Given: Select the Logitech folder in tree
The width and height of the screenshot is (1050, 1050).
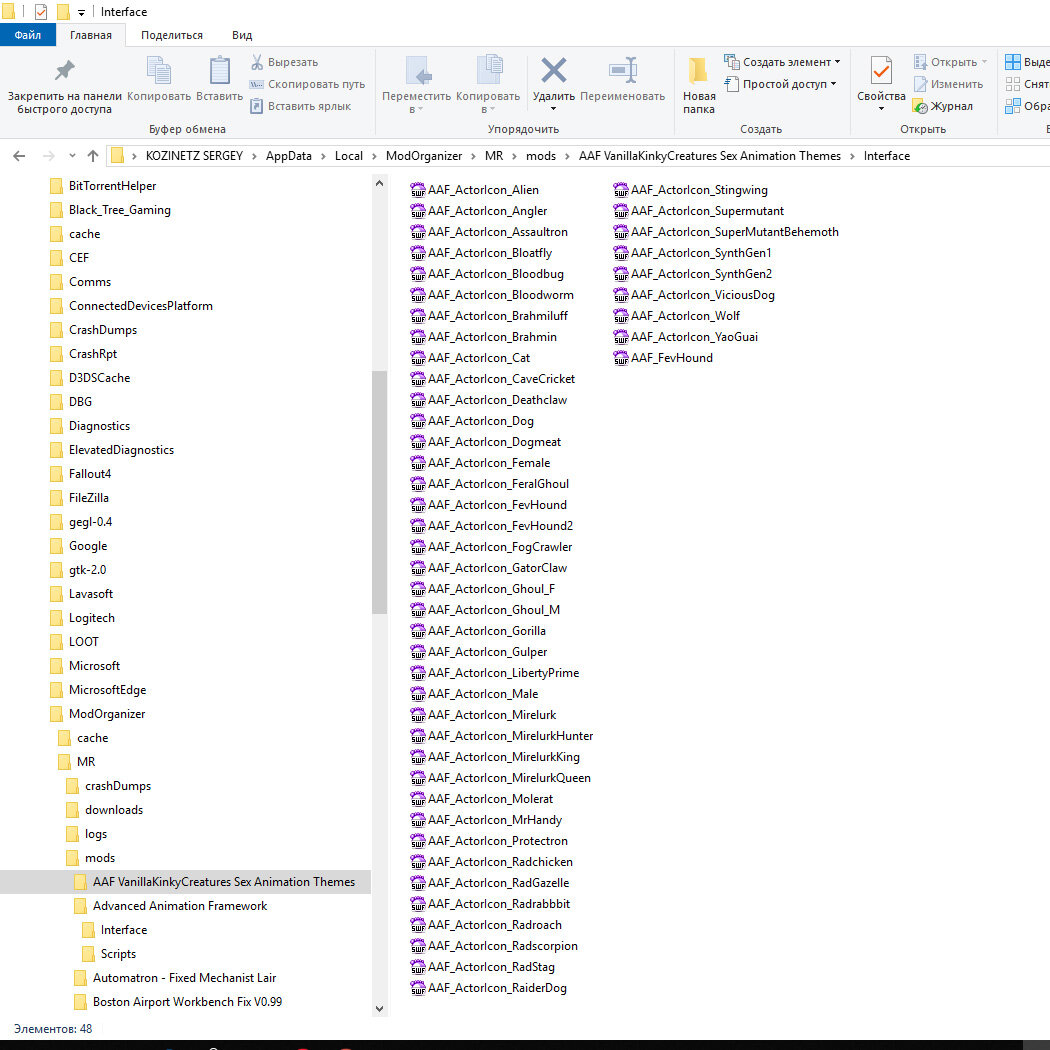Looking at the screenshot, I should pos(92,618).
